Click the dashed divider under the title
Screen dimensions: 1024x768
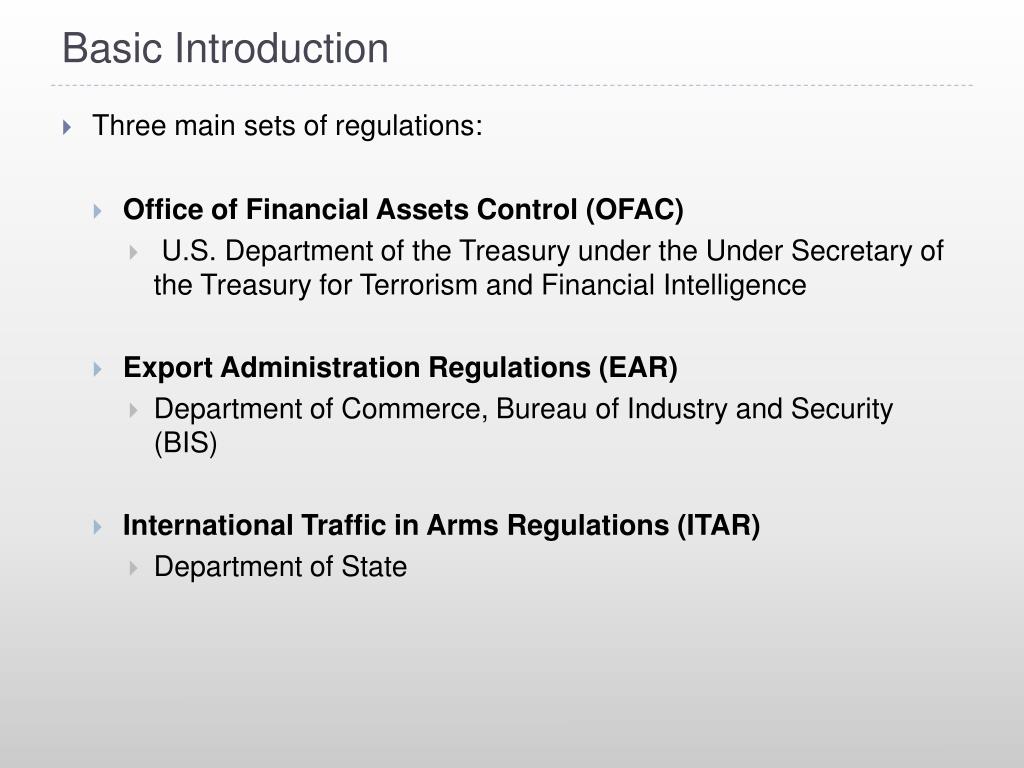[x=512, y=85]
